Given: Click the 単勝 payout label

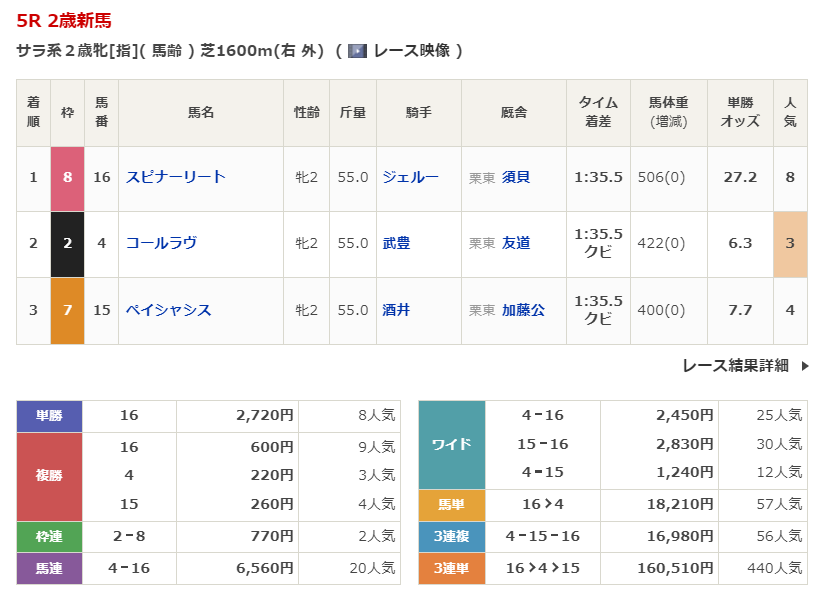Looking at the screenshot, I should [49, 415].
